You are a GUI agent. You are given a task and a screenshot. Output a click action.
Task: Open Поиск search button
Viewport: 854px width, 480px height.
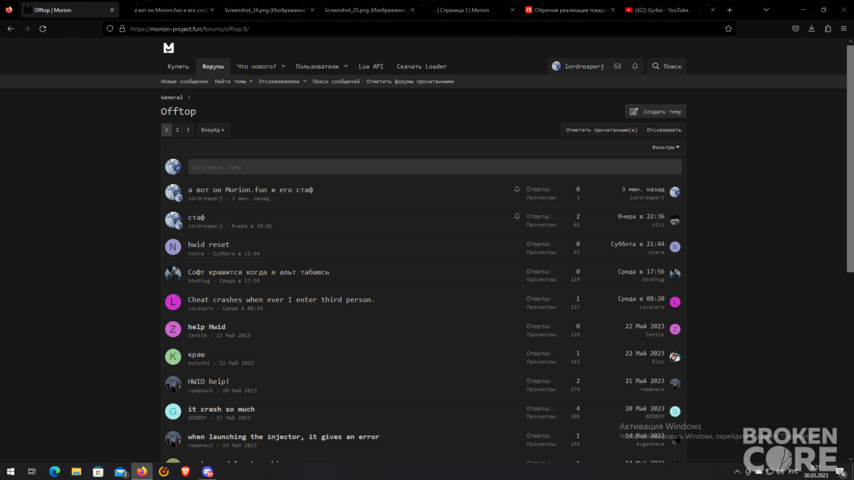click(x=667, y=66)
